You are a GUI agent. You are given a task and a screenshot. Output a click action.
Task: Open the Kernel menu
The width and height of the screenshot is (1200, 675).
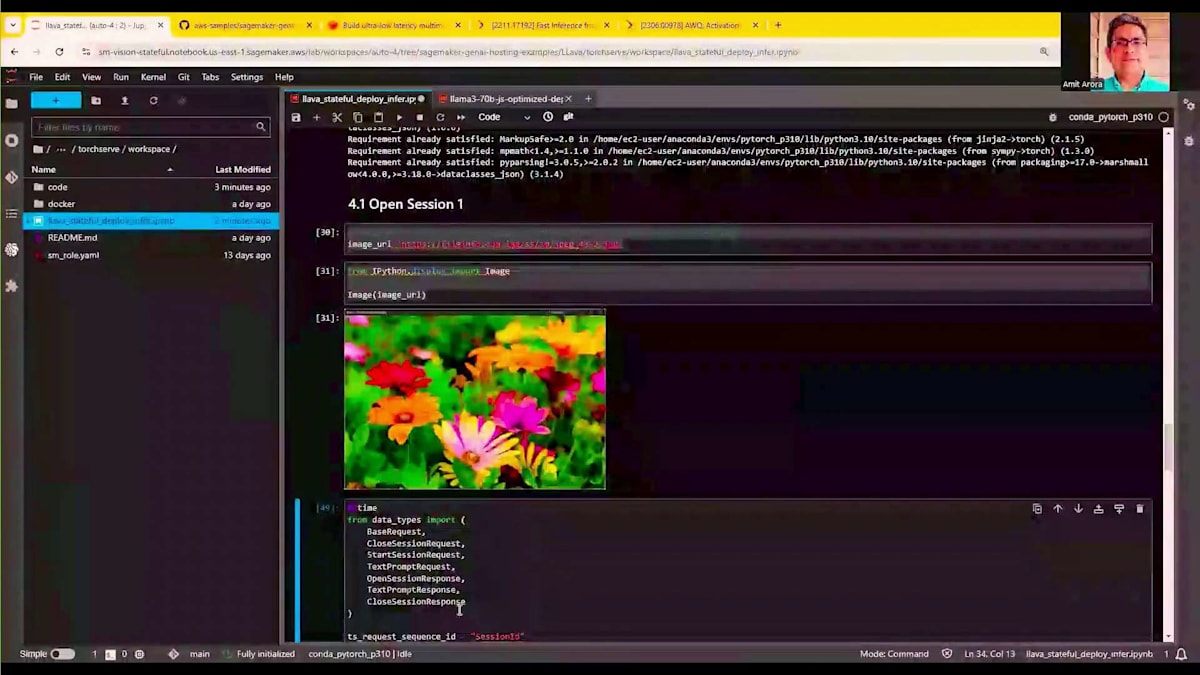(x=153, y=77)
